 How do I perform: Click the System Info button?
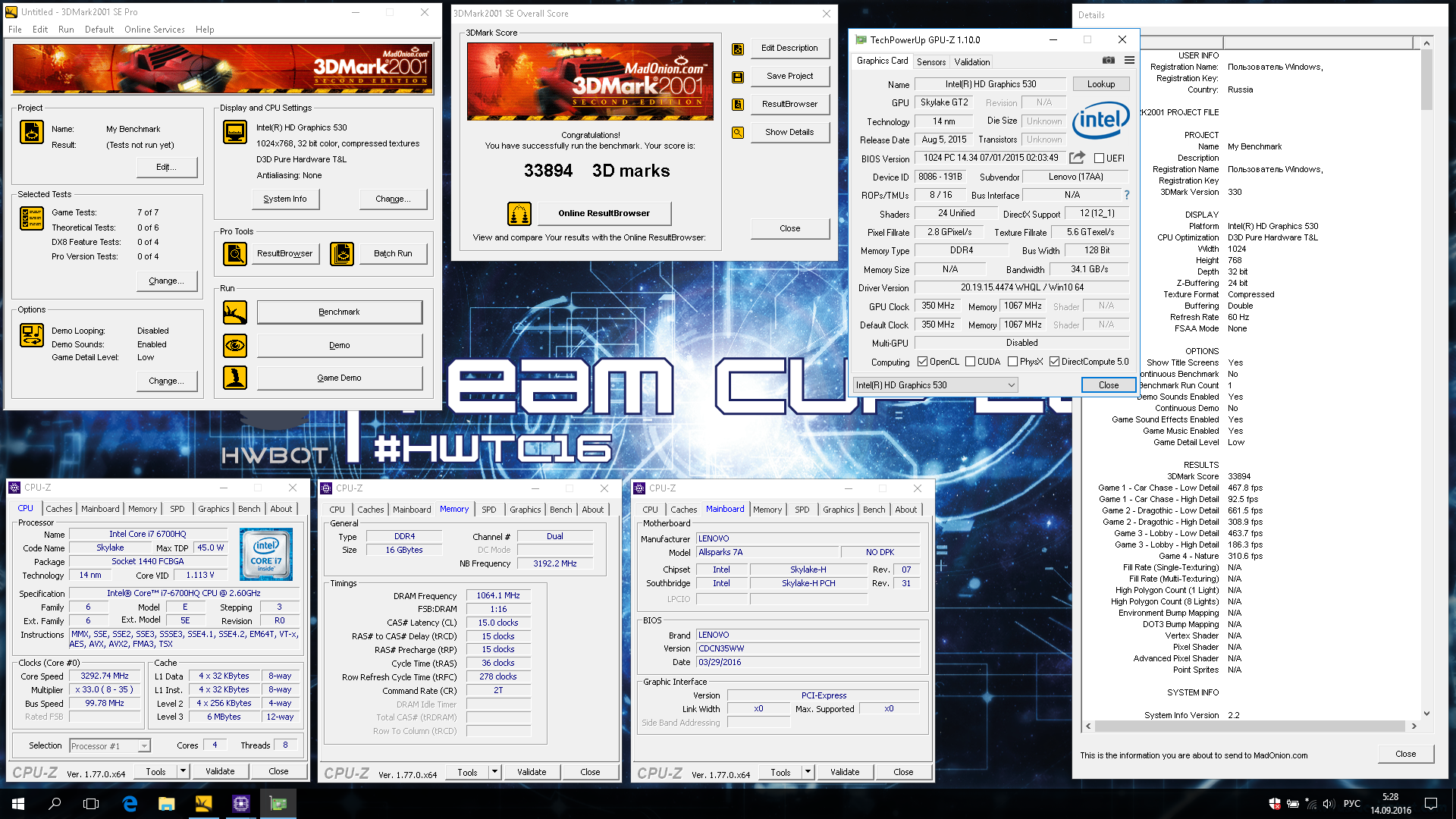click(x=285, y=199)
